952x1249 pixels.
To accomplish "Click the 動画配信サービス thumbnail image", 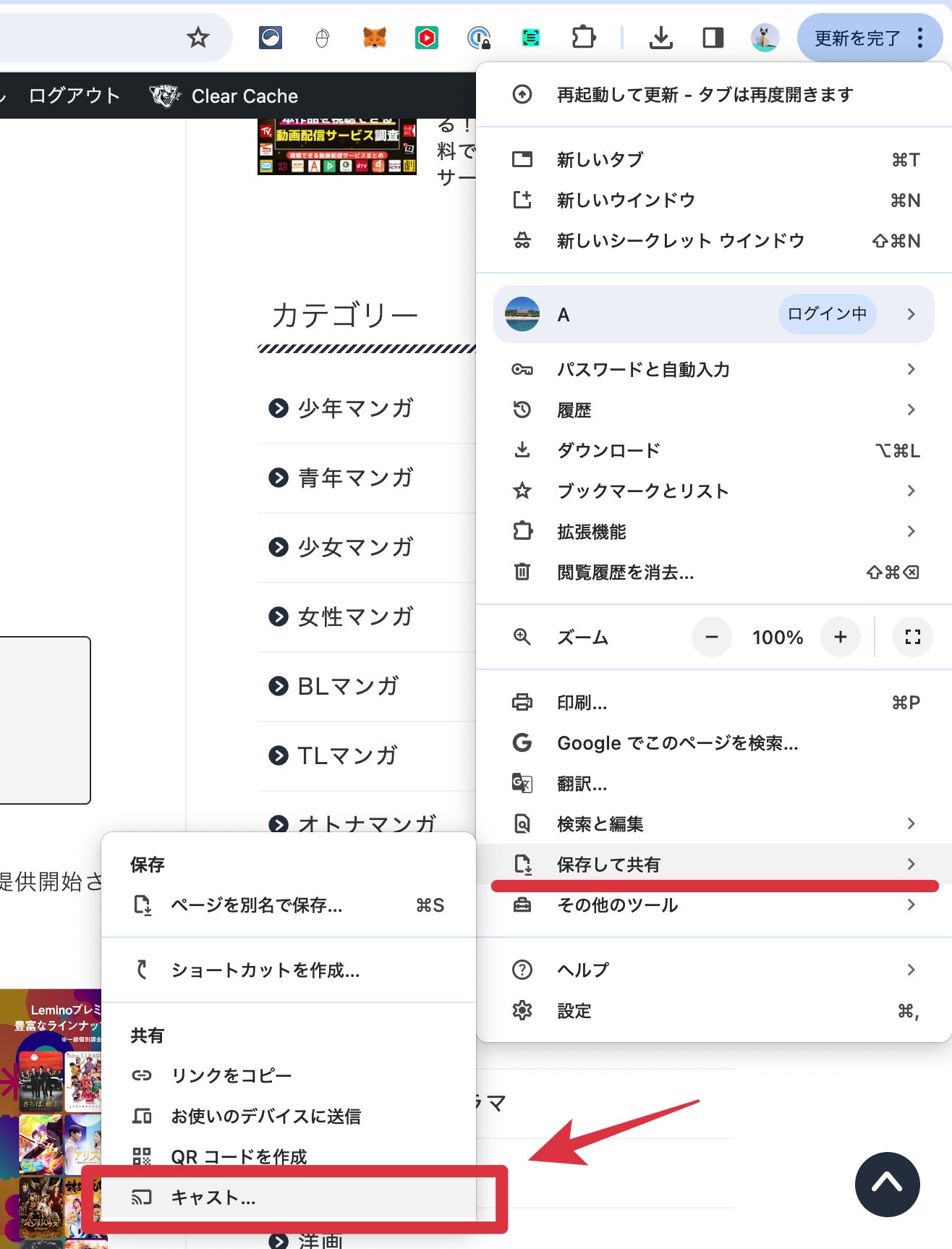I will click(337, 146).
